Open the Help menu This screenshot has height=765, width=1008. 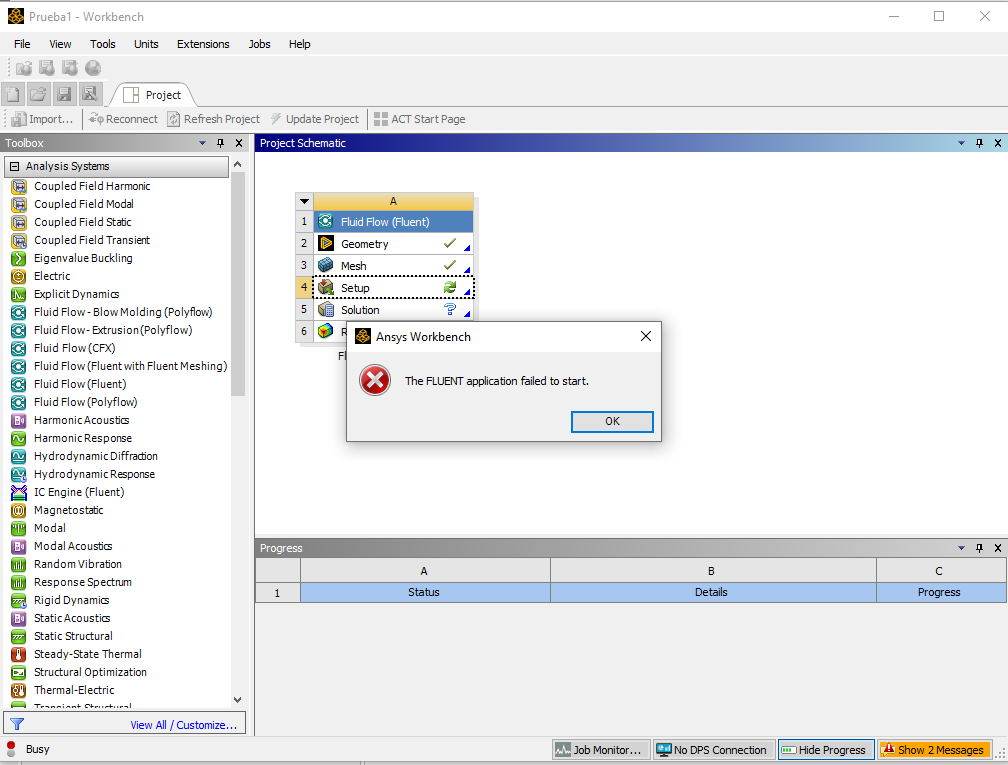pyautogui.click(x=299, y=44)
